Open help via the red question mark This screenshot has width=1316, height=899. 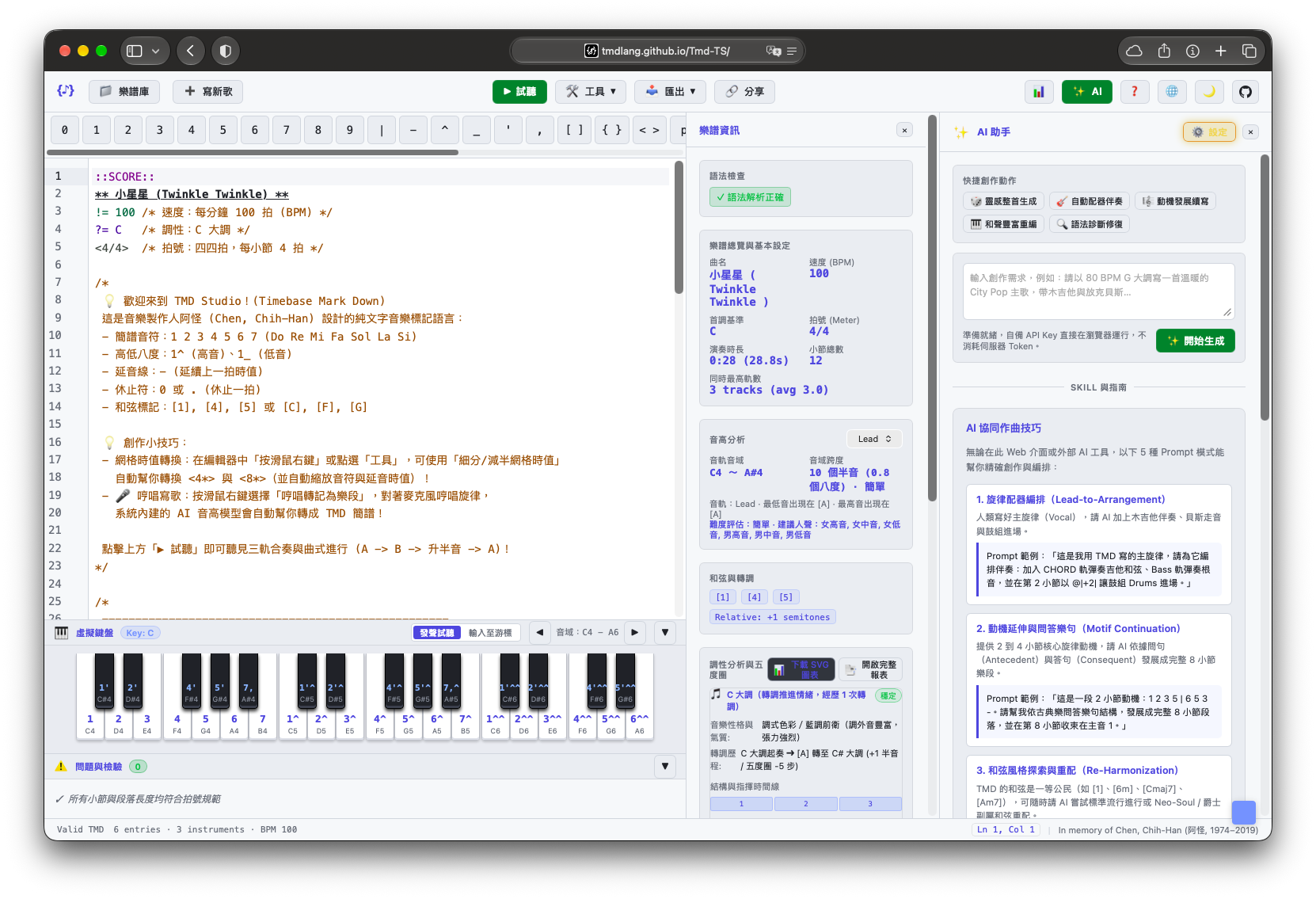click(1134, 92)
